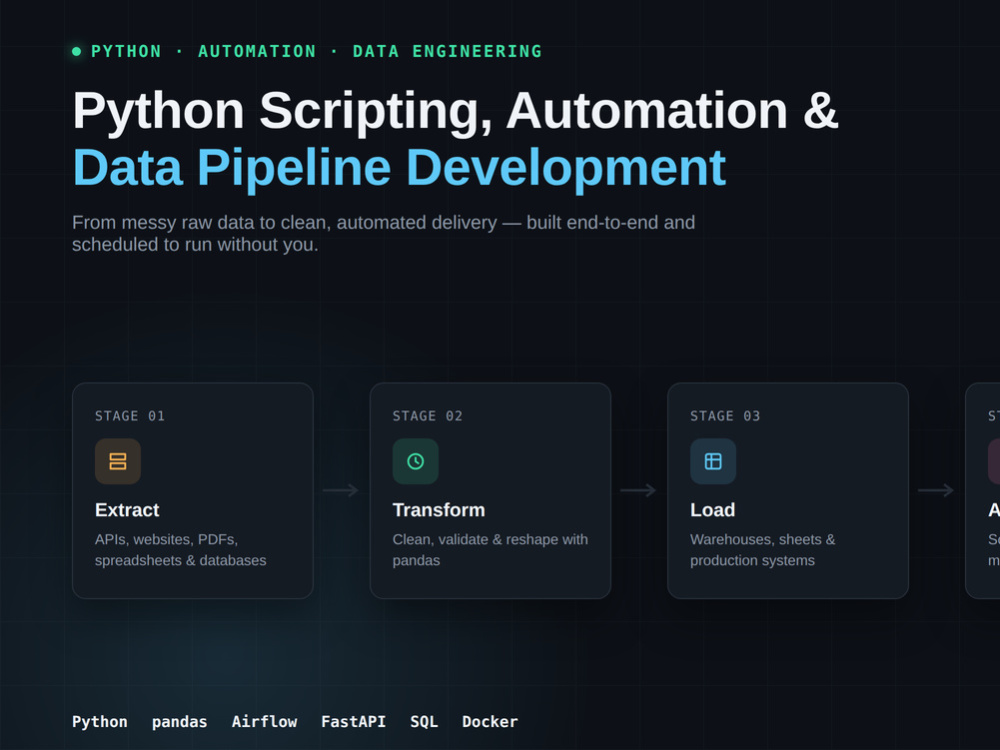Click the arrow after the Load card

[x=936, y=490]
